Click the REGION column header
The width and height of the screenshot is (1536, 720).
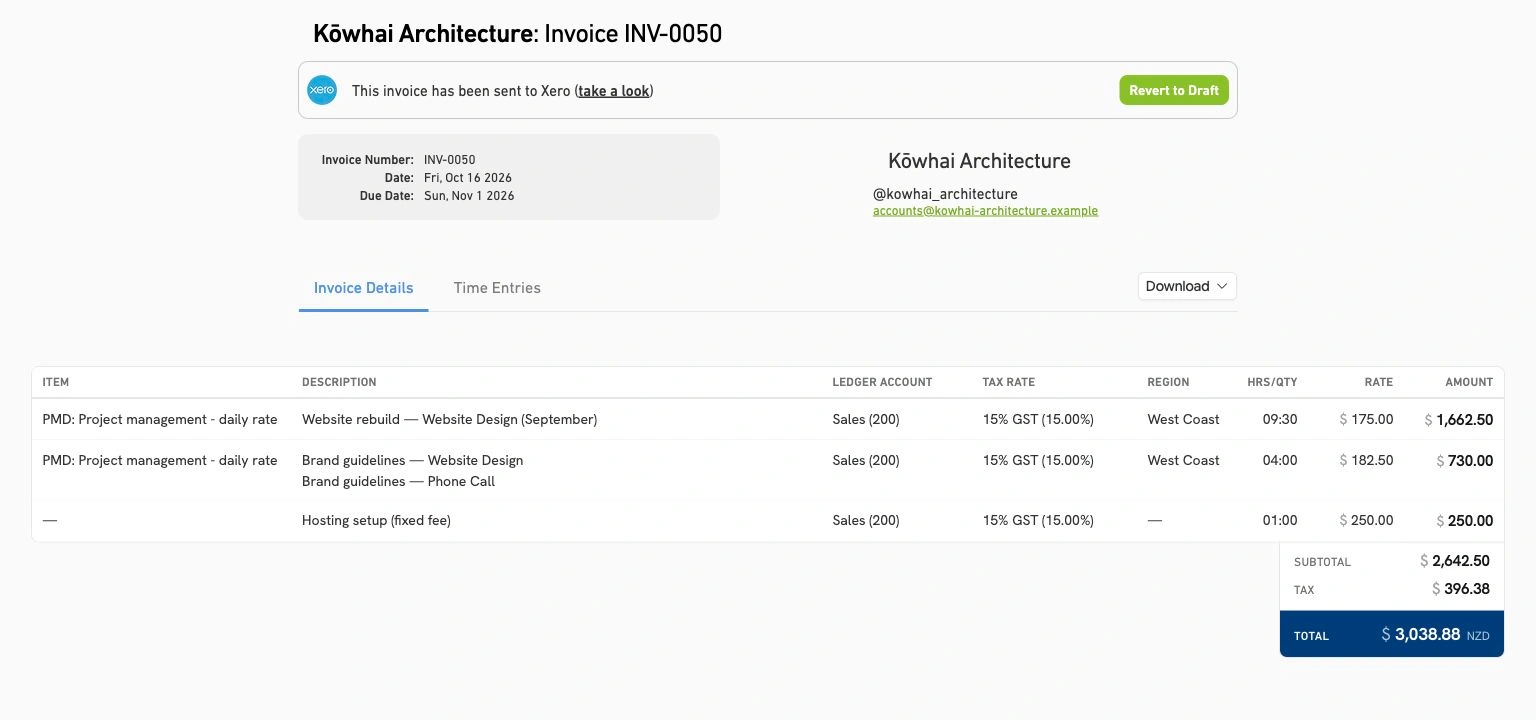pos(1168,382)
